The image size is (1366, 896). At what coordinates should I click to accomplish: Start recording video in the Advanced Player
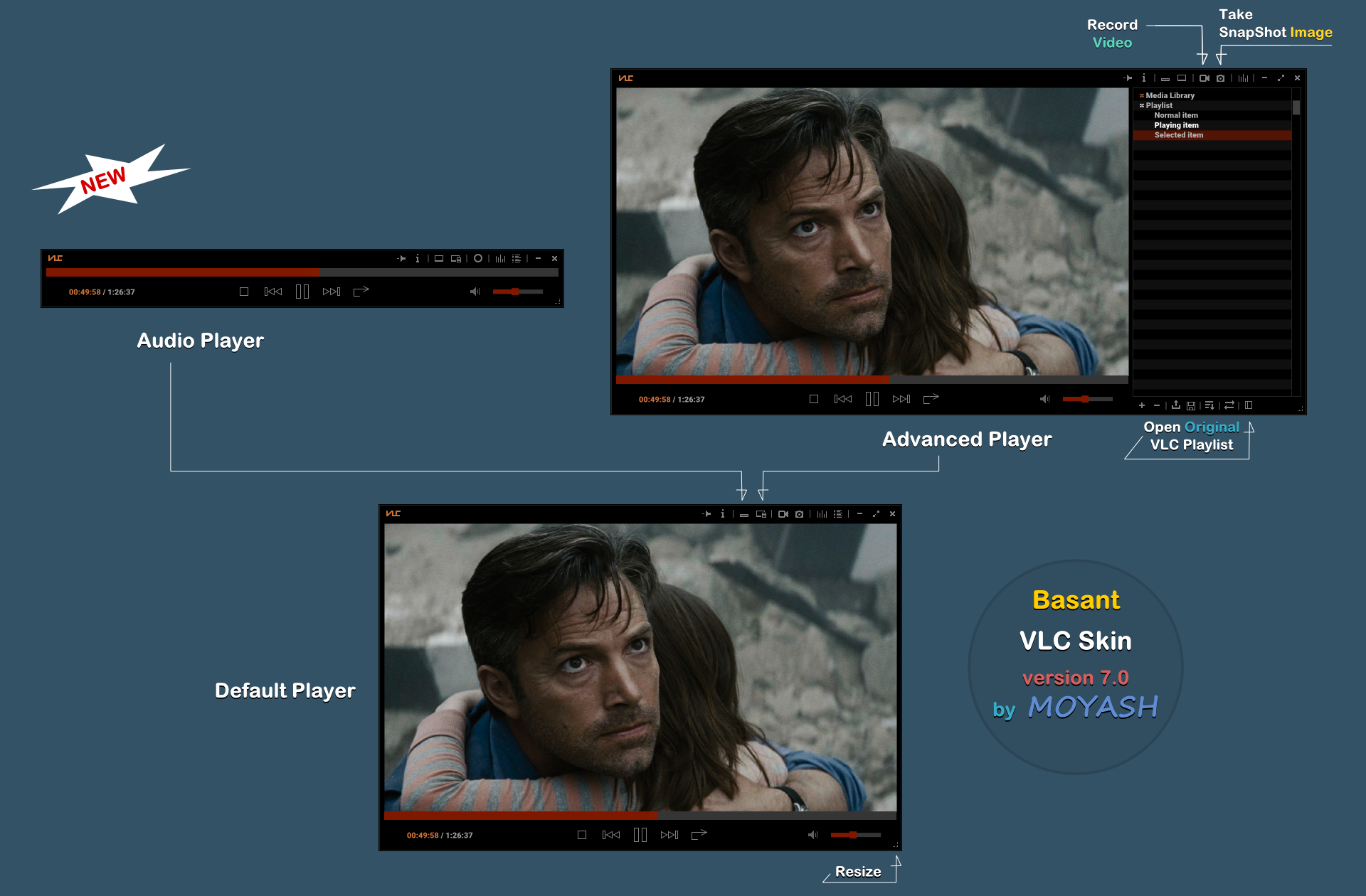point(1204,78)
